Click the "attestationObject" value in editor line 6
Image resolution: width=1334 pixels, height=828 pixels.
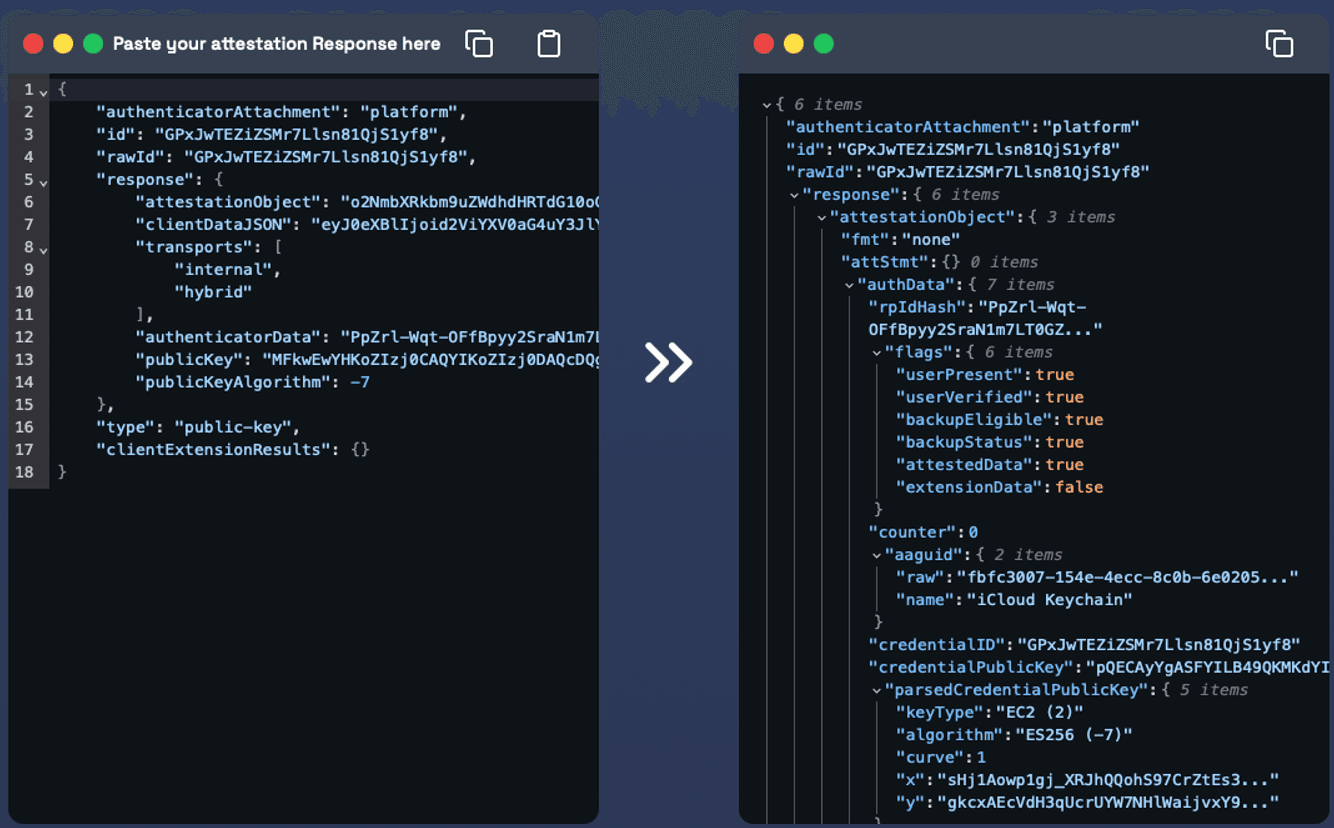(469, 202)
